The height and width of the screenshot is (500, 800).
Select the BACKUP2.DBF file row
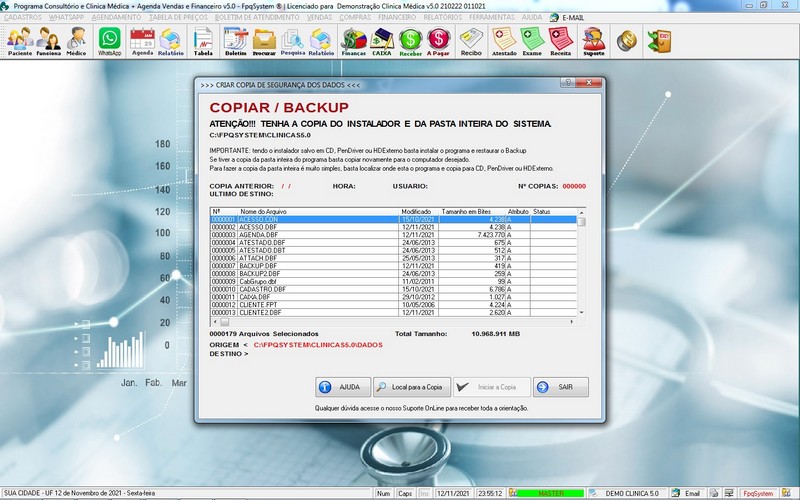393,273
